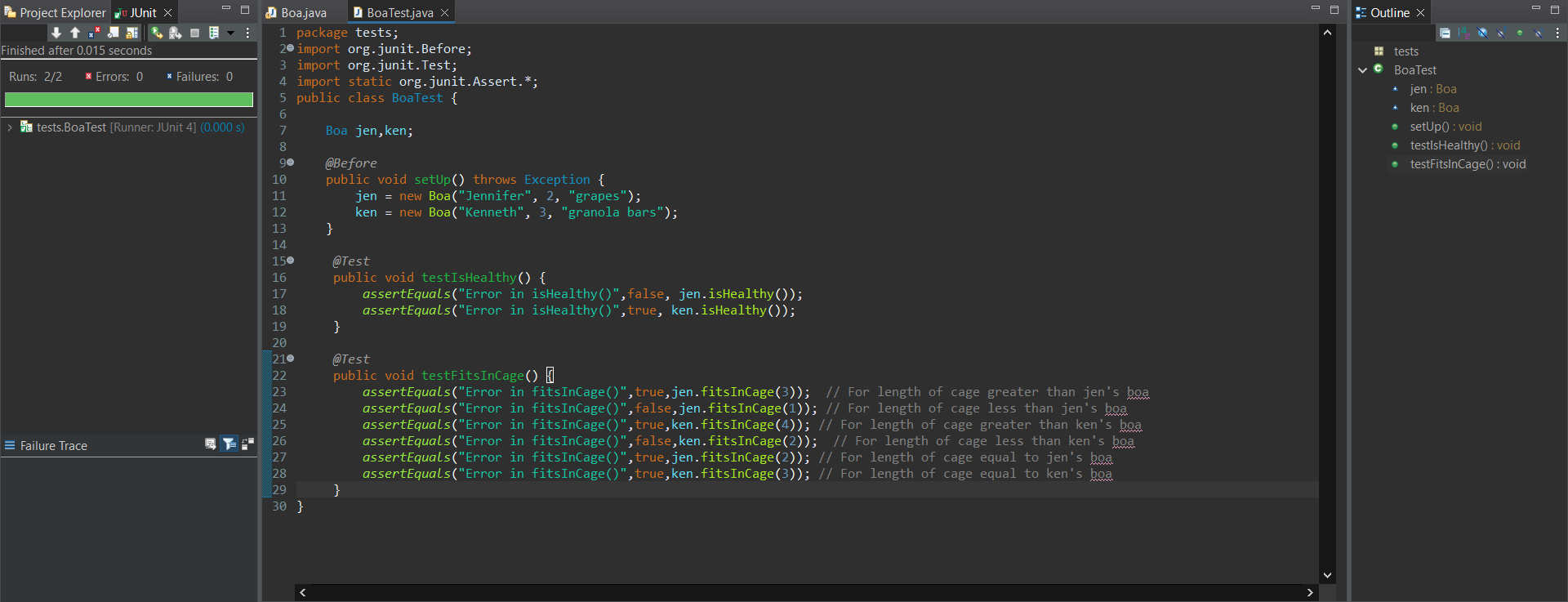Toggle Sort alphabetically in Outline toolbar
The width and height of the screenshot is (1568, 602).
tap(1463, 33)
